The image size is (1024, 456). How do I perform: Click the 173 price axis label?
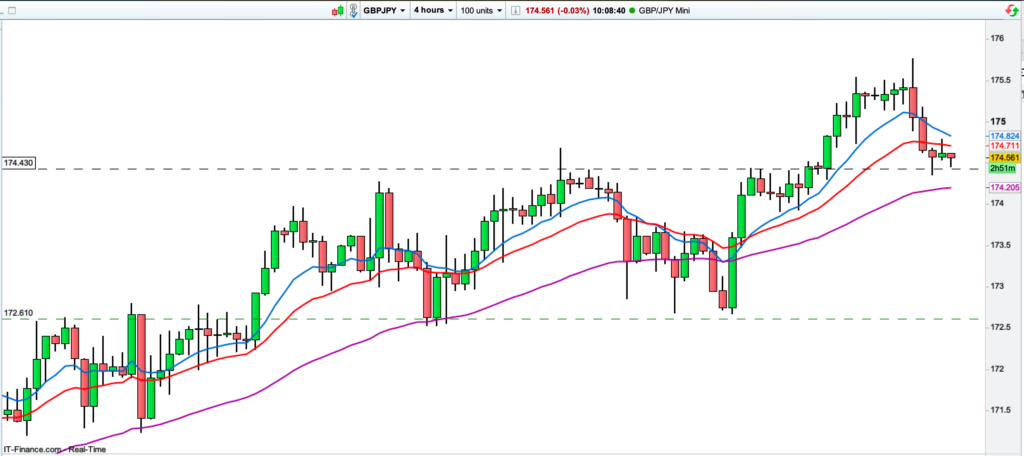tap(997, 286)
